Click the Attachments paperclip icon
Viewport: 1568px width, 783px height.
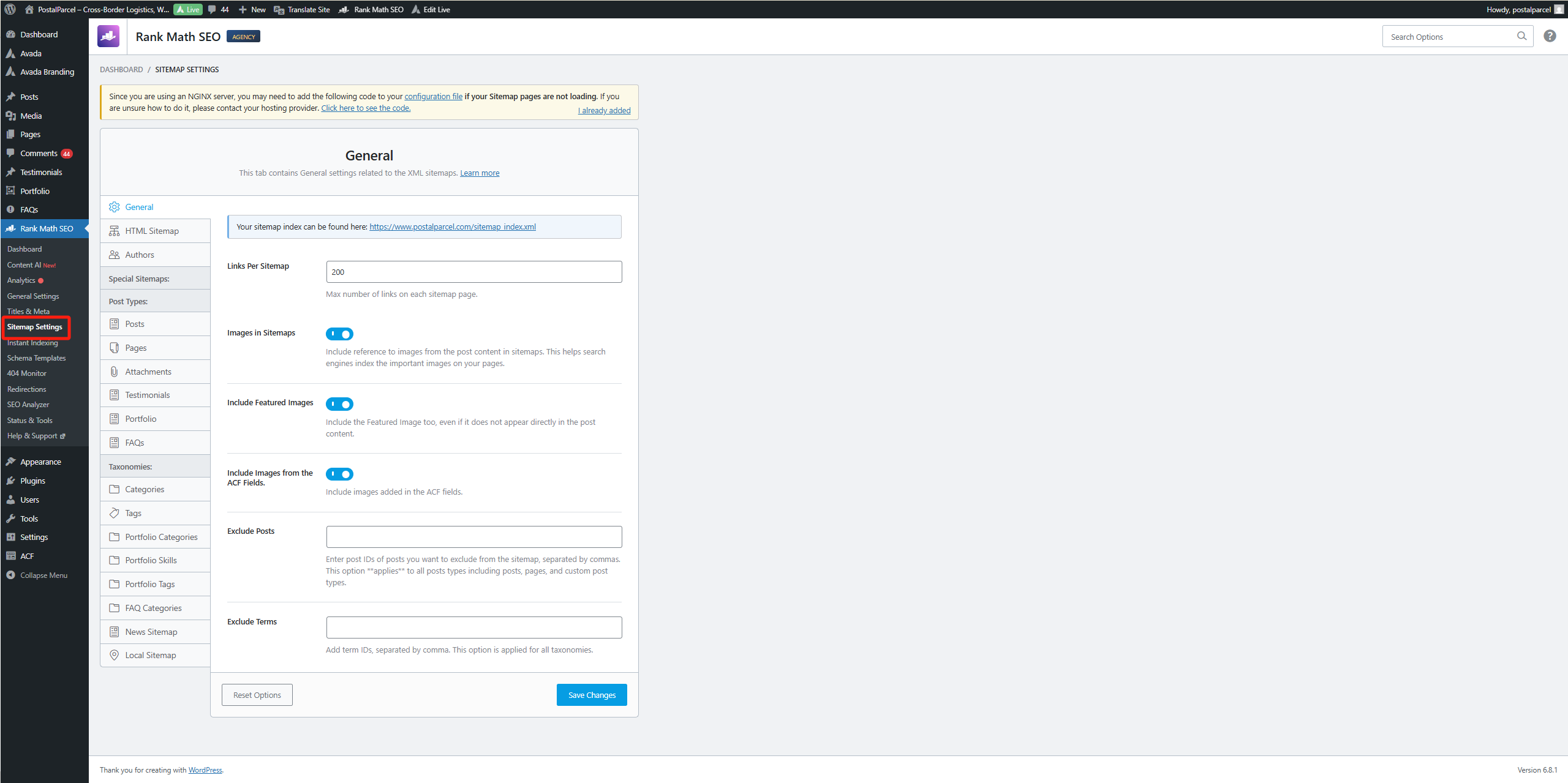click(114, 371)
